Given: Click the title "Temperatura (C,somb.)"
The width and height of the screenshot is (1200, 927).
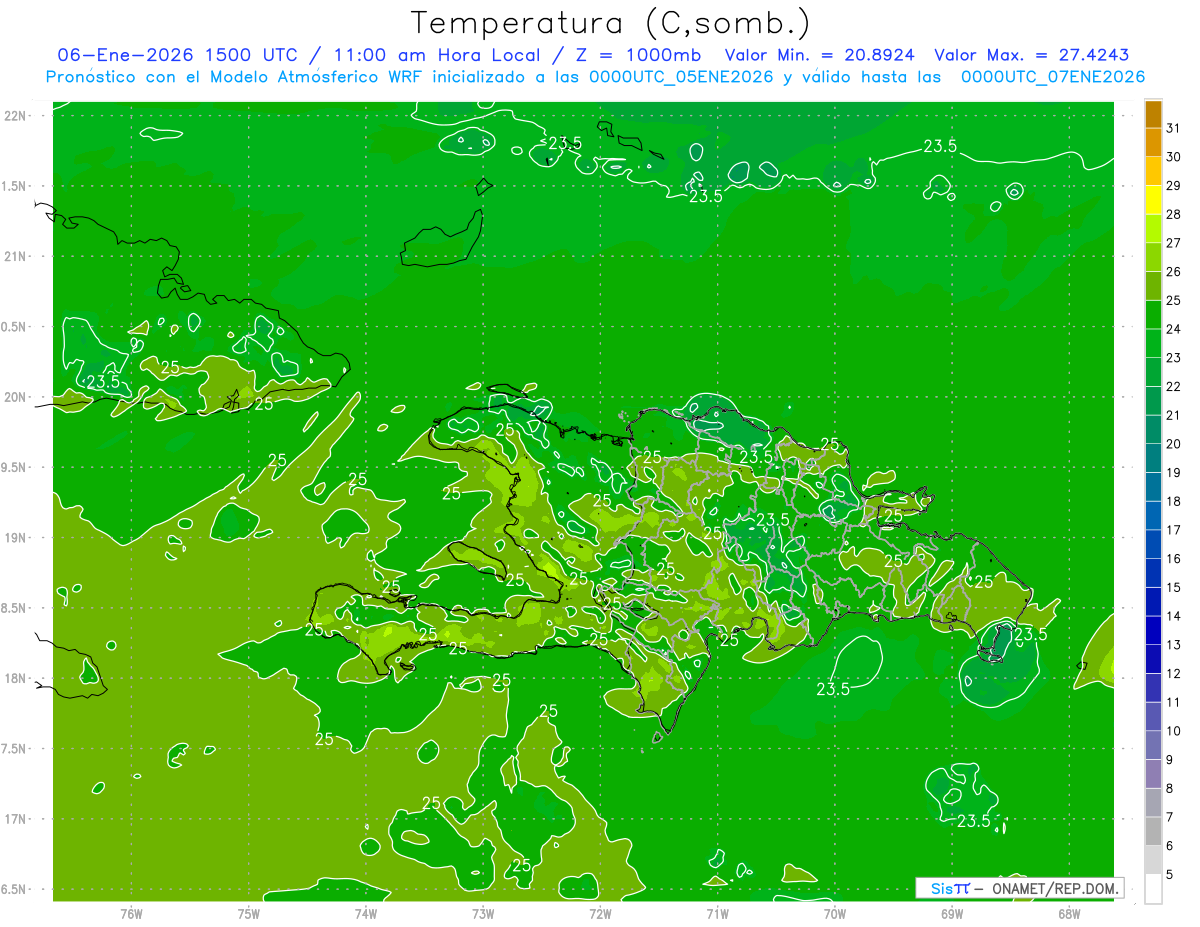Looking at the screenshot, I should (610, 24).
